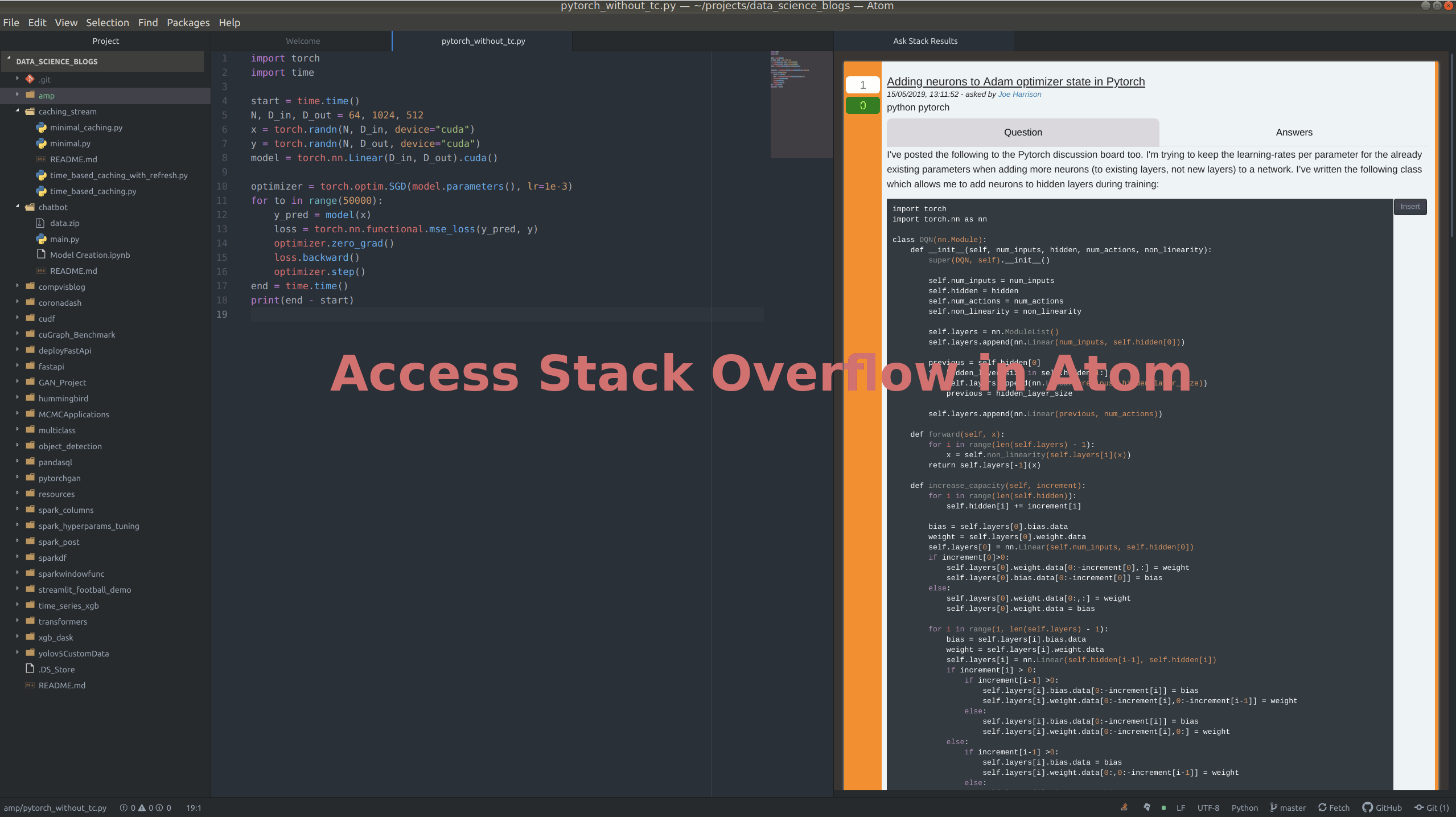The image size is (1456, 817).
Task: Click the UTF-8 encoding selector
Action: point(1208,808)
